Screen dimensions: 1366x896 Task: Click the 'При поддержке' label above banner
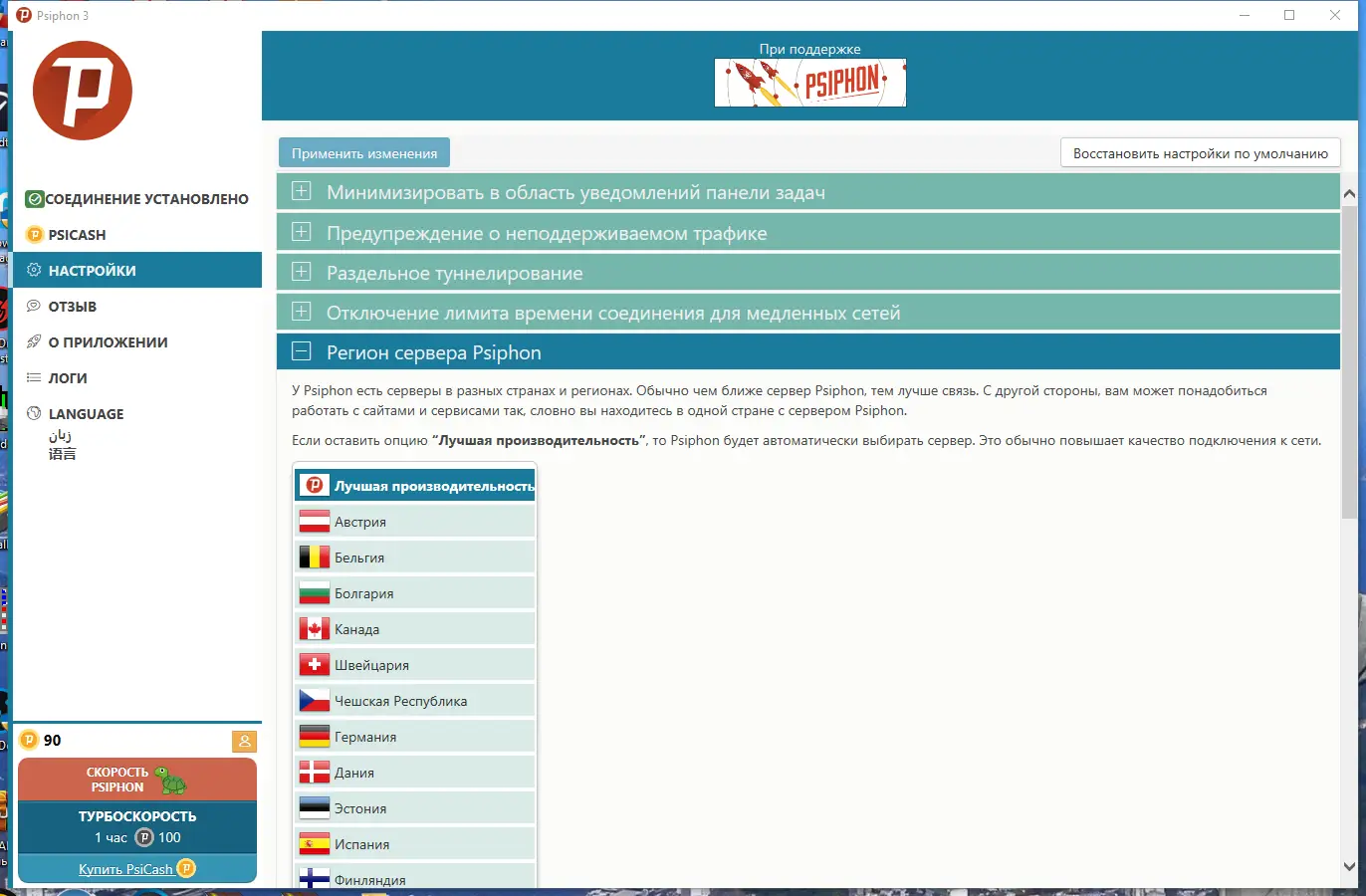coord(810,49)
